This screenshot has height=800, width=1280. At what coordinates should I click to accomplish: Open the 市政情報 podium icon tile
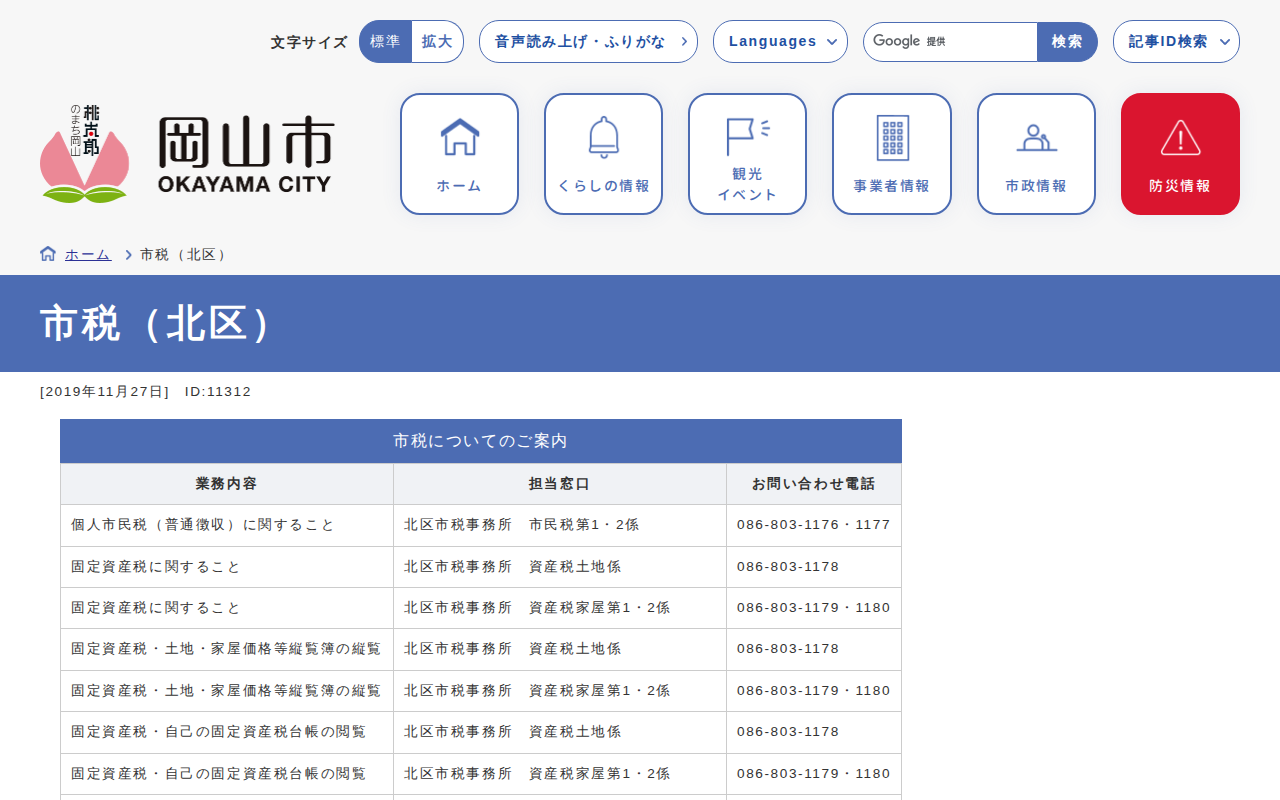(1036, 154)
